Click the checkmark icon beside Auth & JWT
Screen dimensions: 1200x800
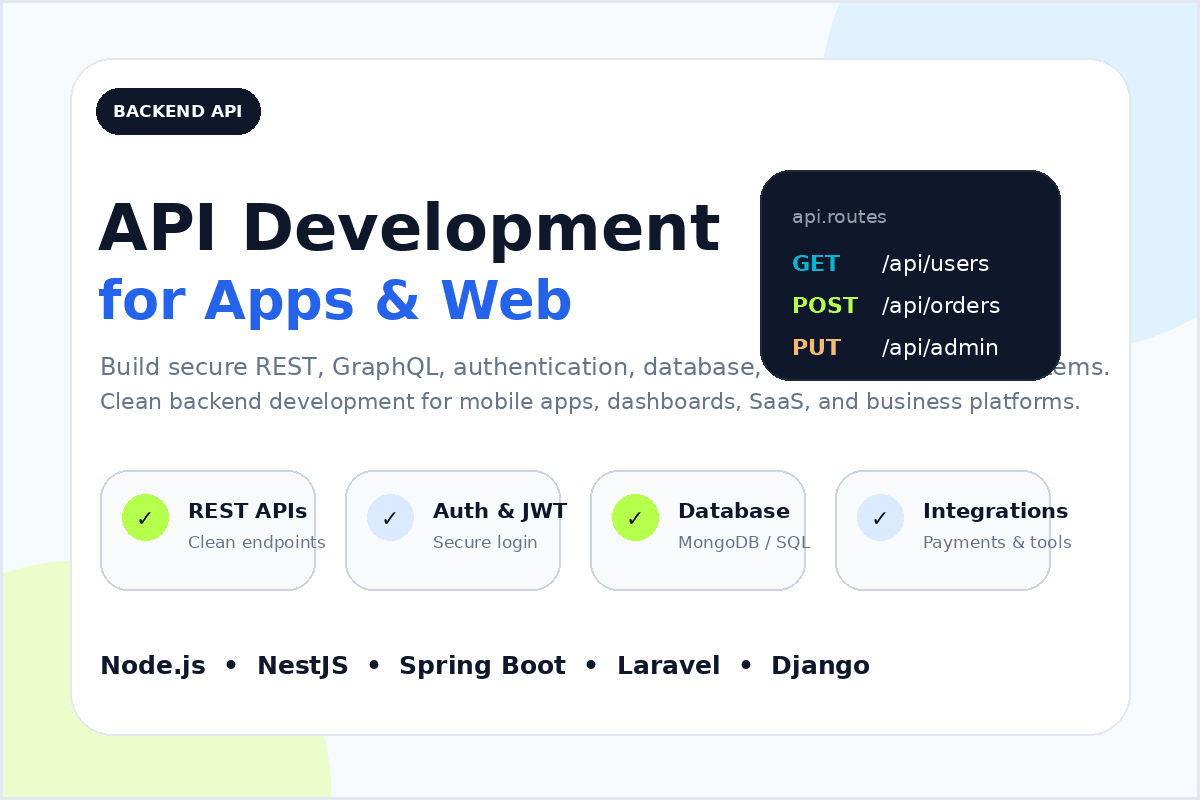point(390,518)
